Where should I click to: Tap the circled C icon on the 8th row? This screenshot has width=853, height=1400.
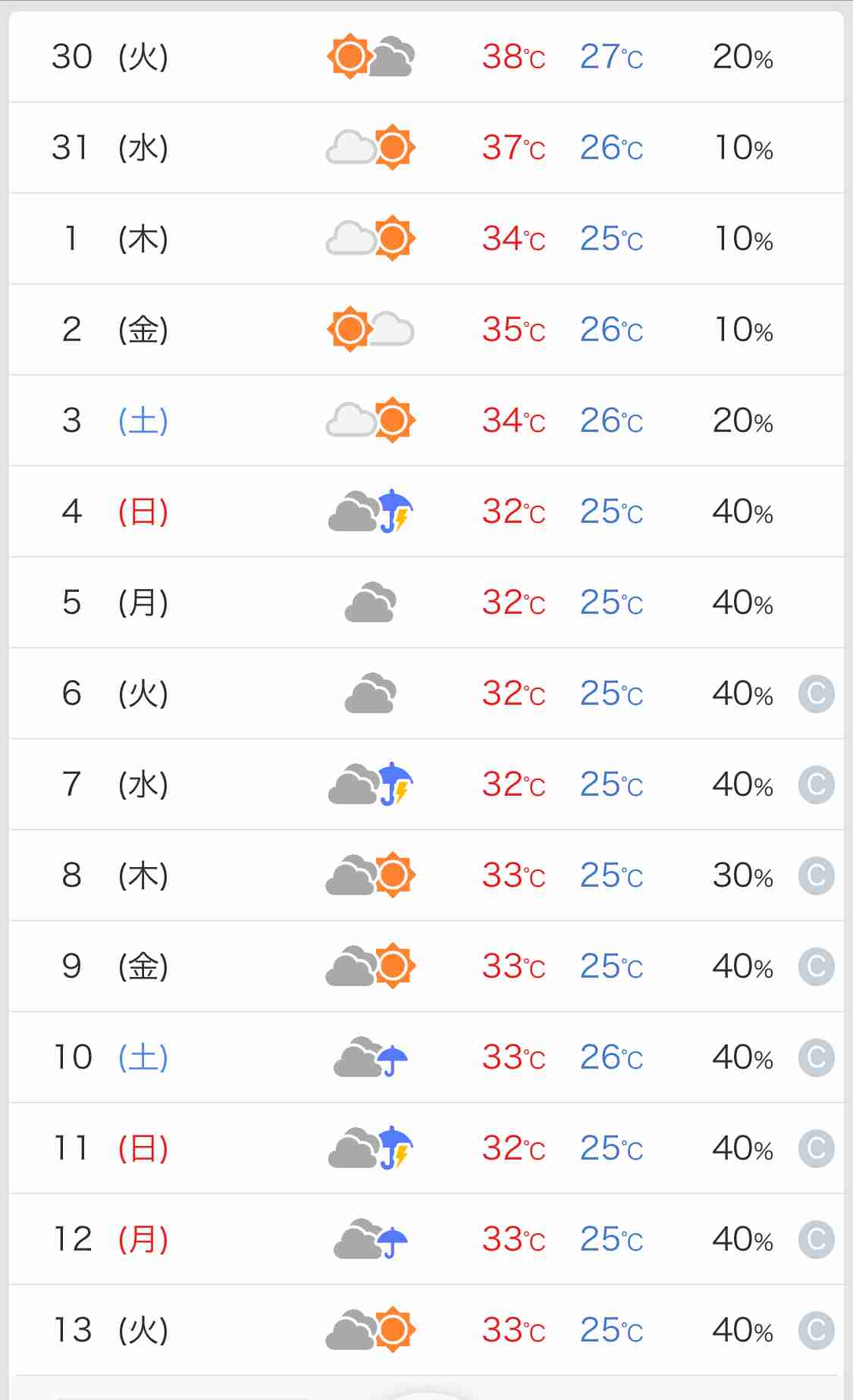point(816,875)
